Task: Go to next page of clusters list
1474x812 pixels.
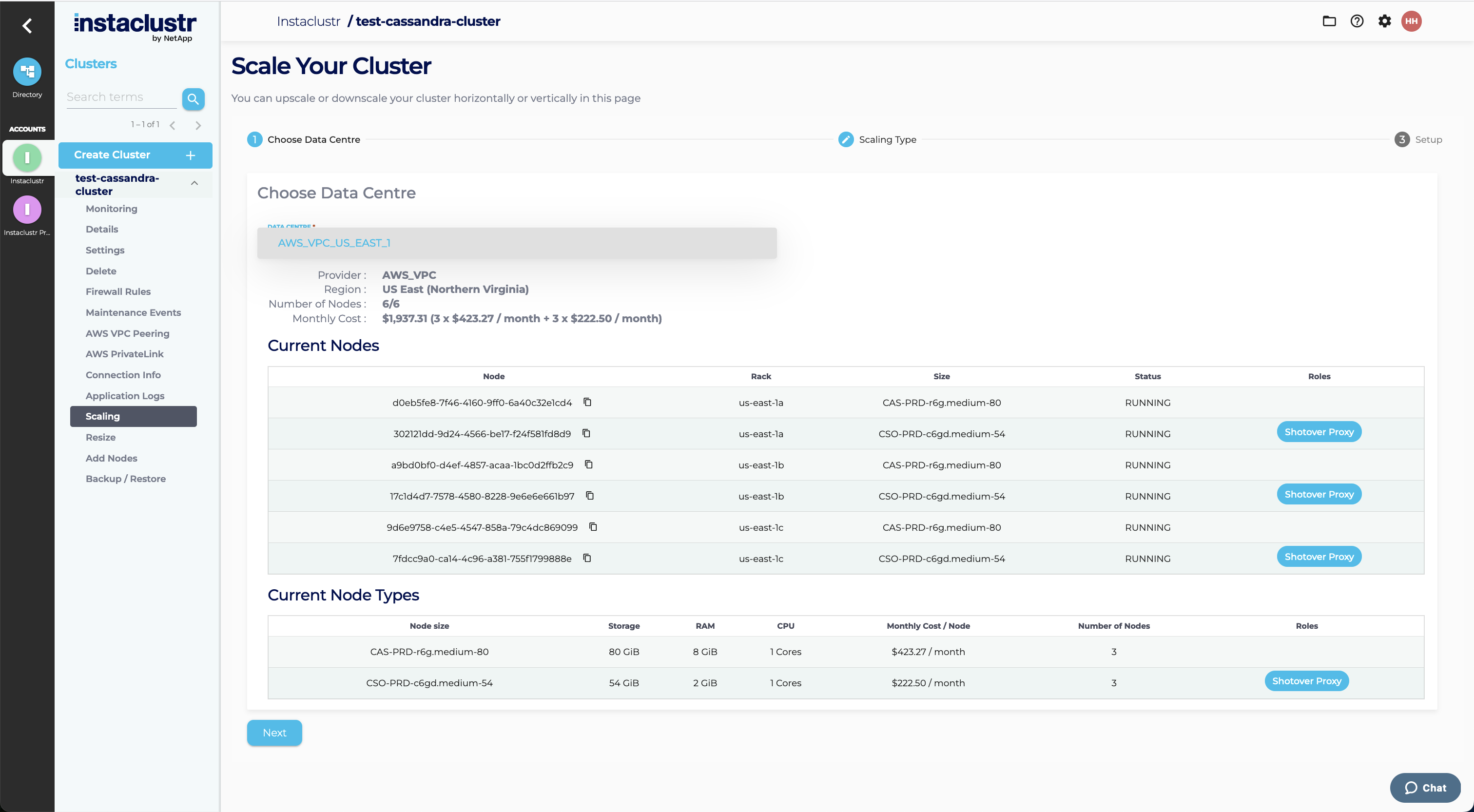Action: point(198,125)
